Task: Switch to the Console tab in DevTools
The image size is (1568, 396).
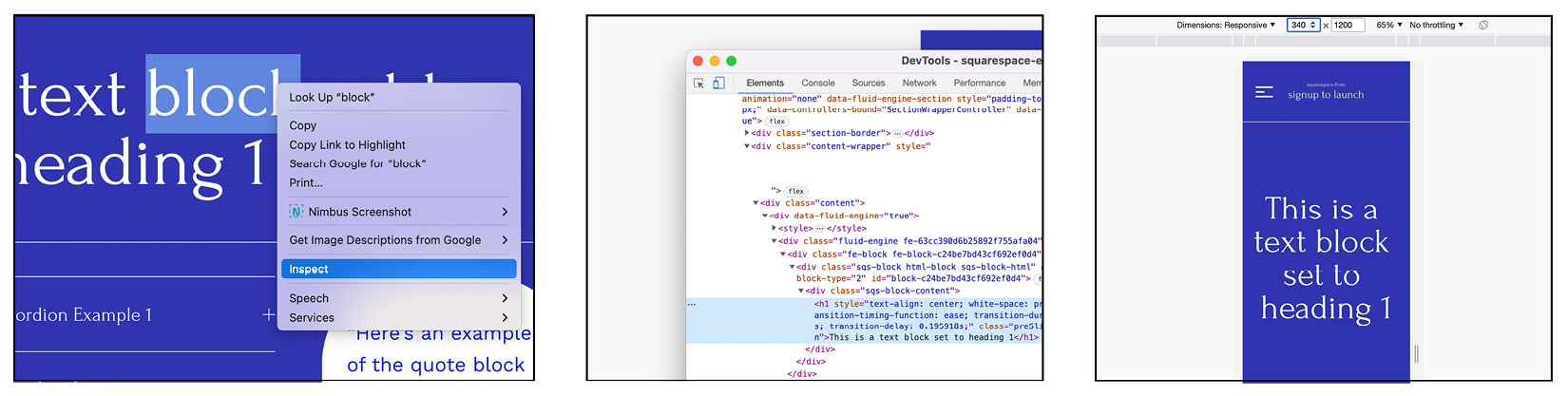Action: [x=818, y=84]
